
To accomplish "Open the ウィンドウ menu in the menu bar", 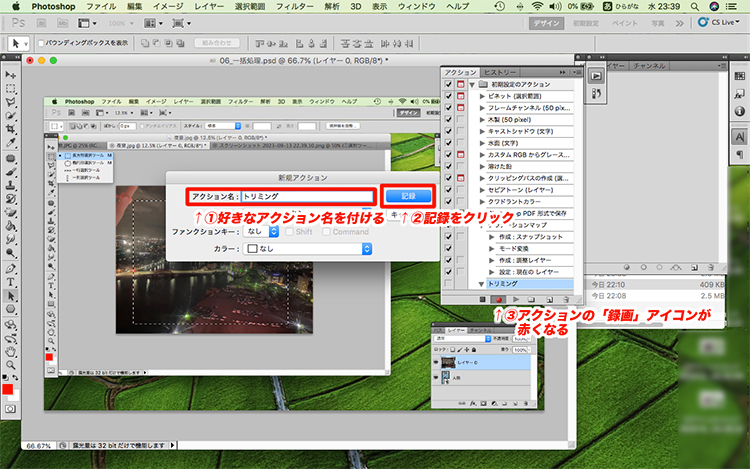I will pyautogui.click(x=417, y=6).
